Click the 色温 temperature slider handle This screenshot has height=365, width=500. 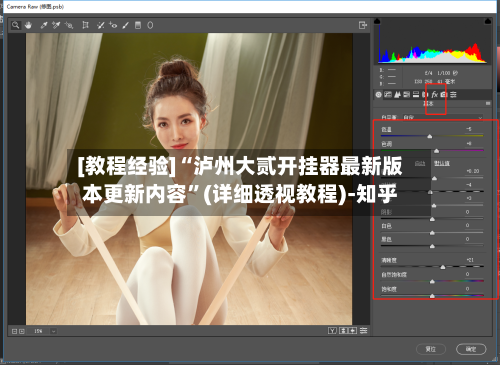430,136
